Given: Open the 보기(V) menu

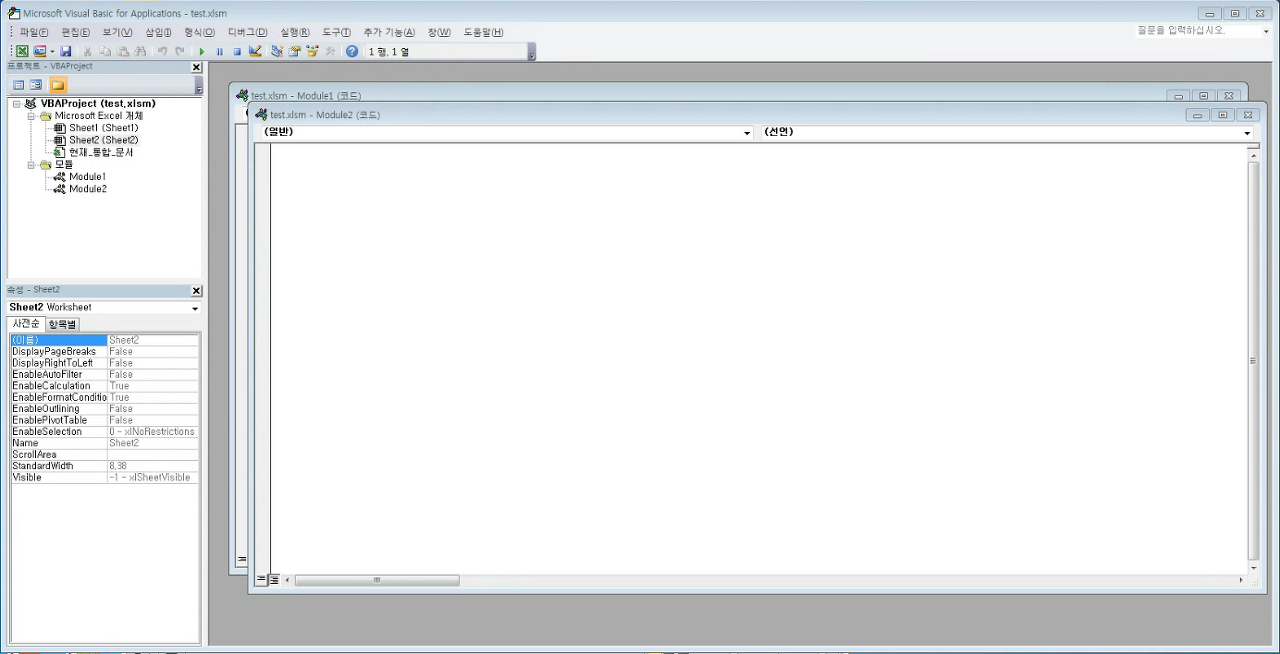Looking at the screenshot, I should coord(117,32).
